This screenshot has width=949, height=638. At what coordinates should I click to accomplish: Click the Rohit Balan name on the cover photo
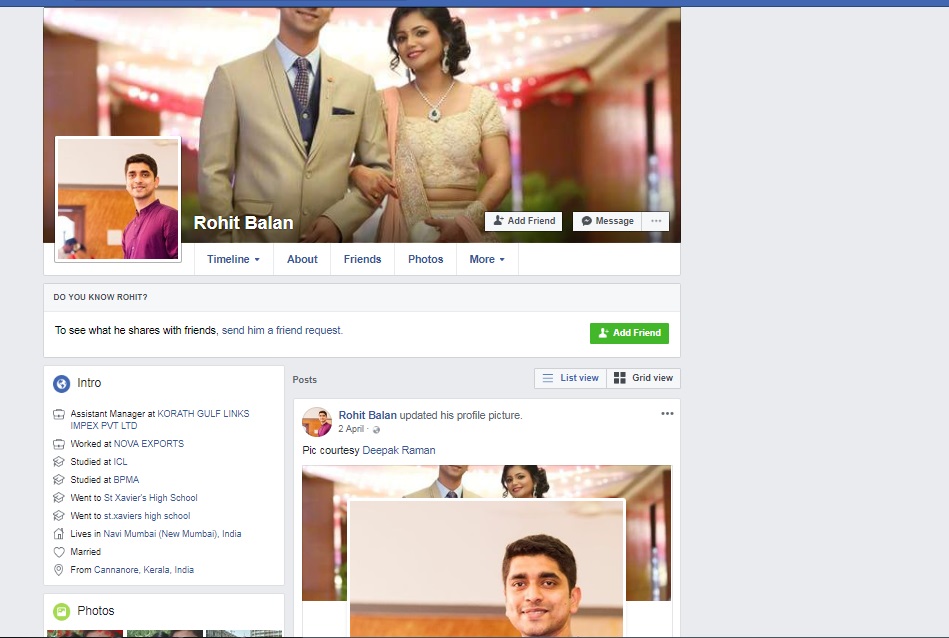243,223
